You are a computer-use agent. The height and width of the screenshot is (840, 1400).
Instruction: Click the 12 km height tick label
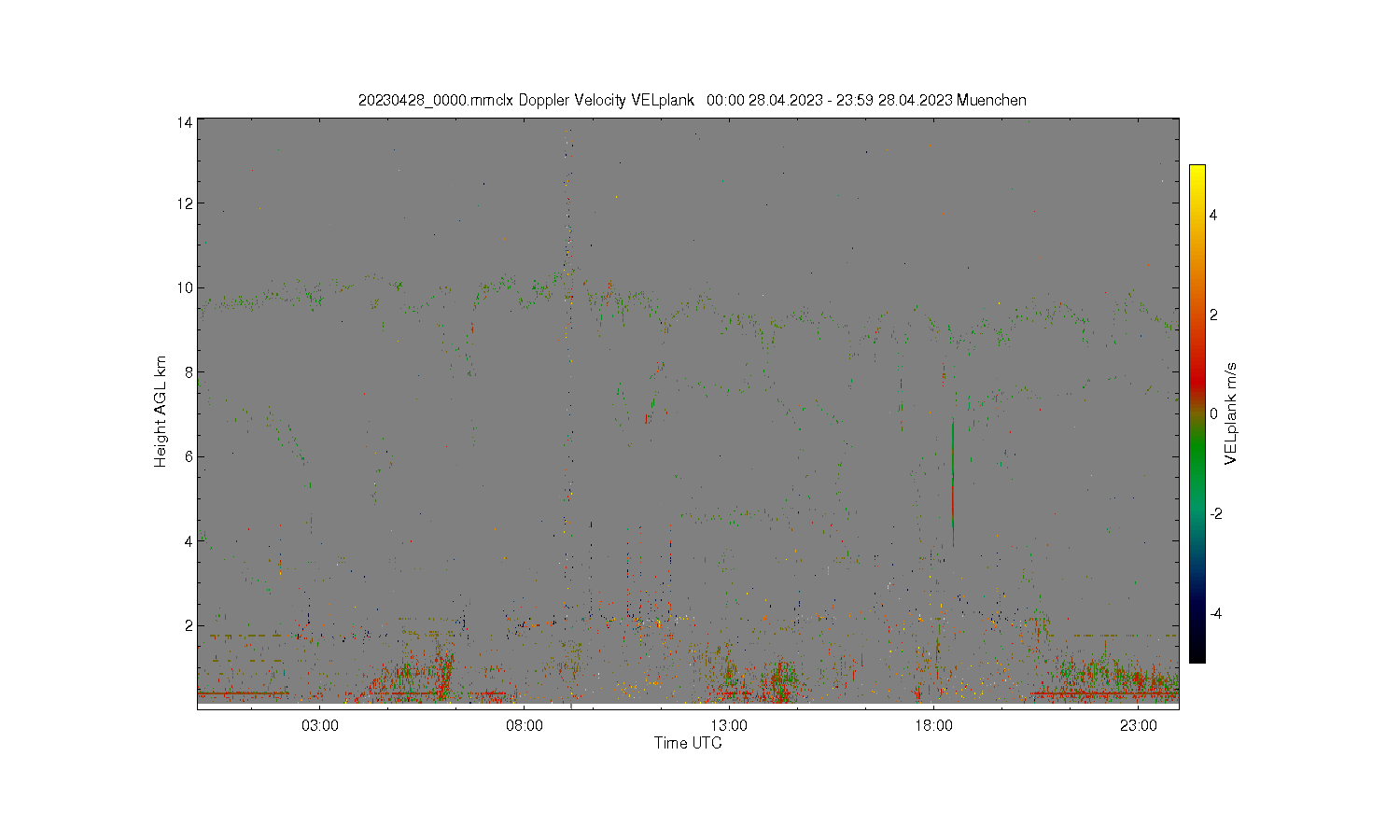tap(185, 203)
